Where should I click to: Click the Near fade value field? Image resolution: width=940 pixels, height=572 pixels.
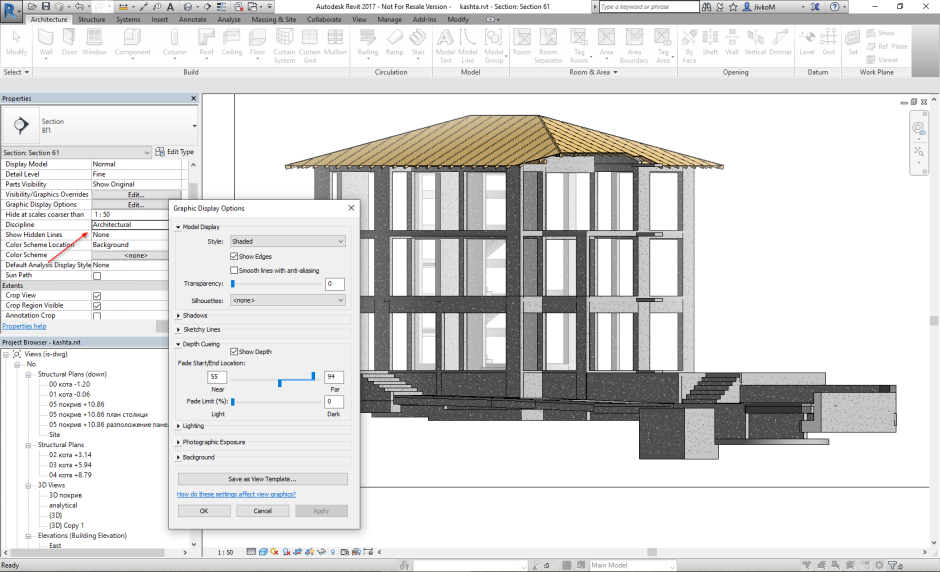[217, 377]
